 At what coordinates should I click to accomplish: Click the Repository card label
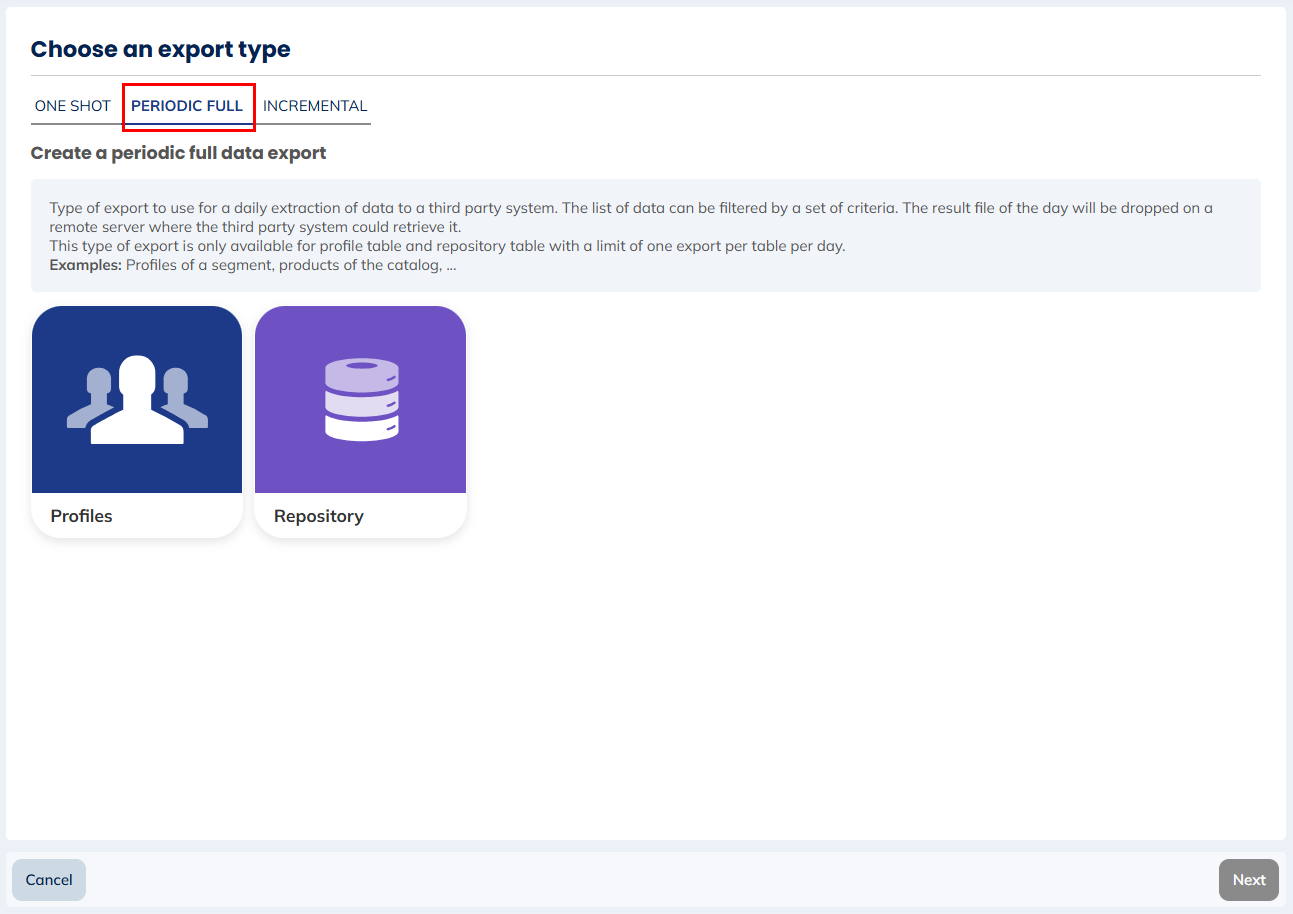319,516
